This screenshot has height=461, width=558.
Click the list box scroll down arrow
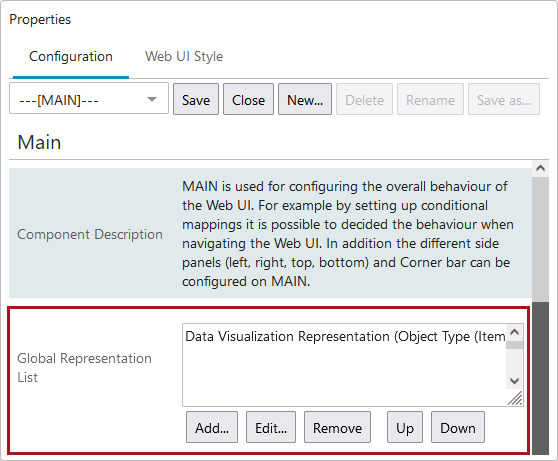click(x=515, y=381)
